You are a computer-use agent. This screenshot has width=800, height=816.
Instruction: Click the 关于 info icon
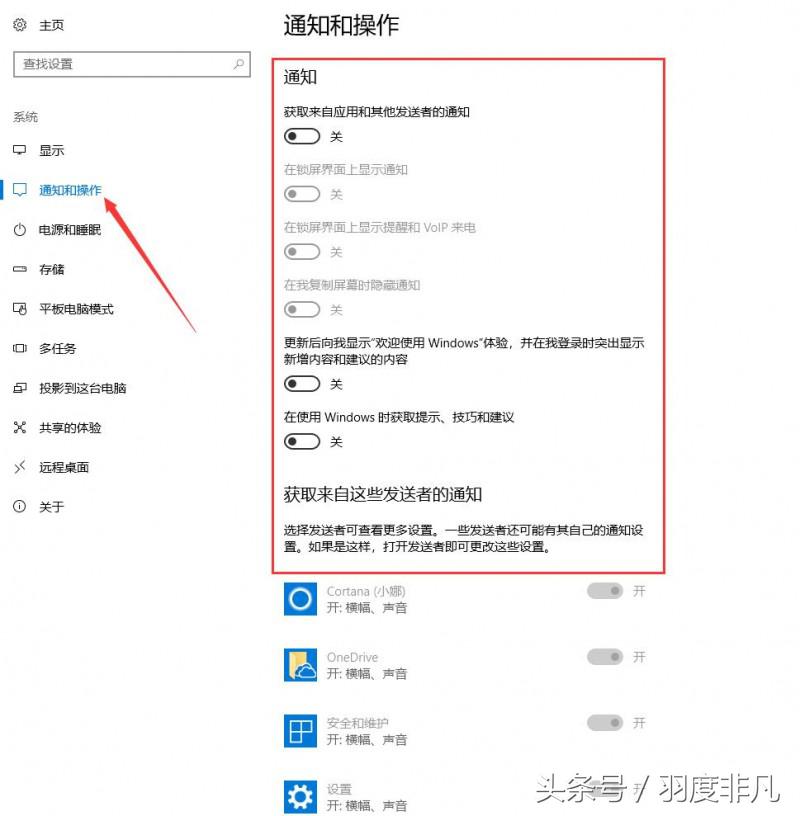(22, 507)
